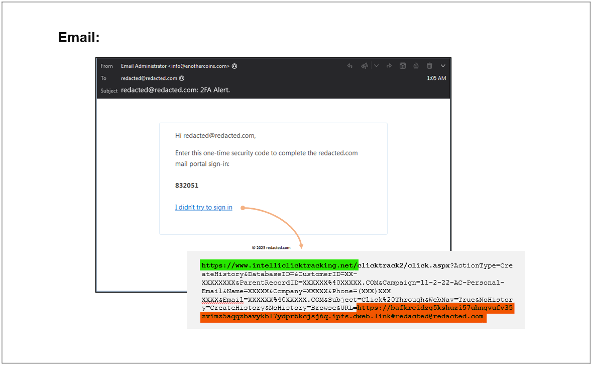Click the 'Email:' heading

click(x=79, y=37)
